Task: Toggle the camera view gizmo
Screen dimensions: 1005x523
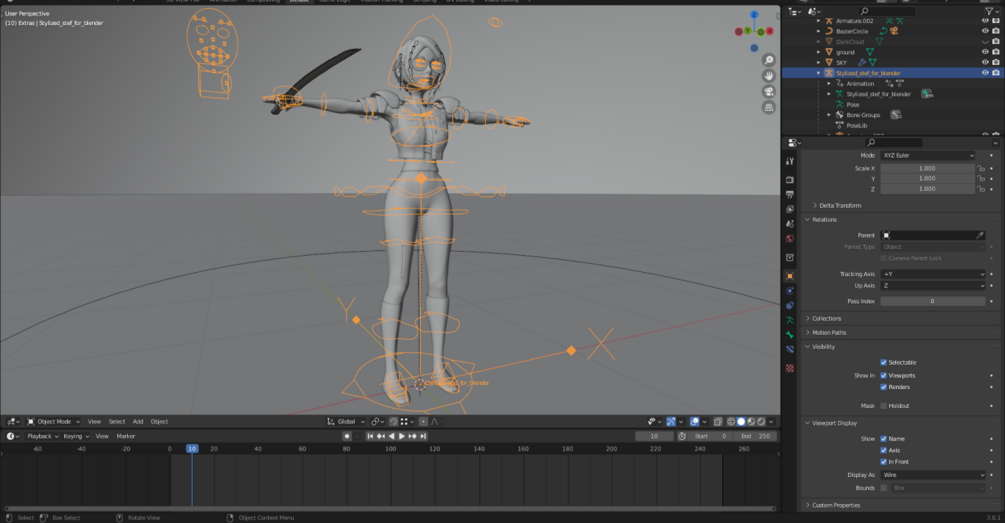Action: click(768, 92)
